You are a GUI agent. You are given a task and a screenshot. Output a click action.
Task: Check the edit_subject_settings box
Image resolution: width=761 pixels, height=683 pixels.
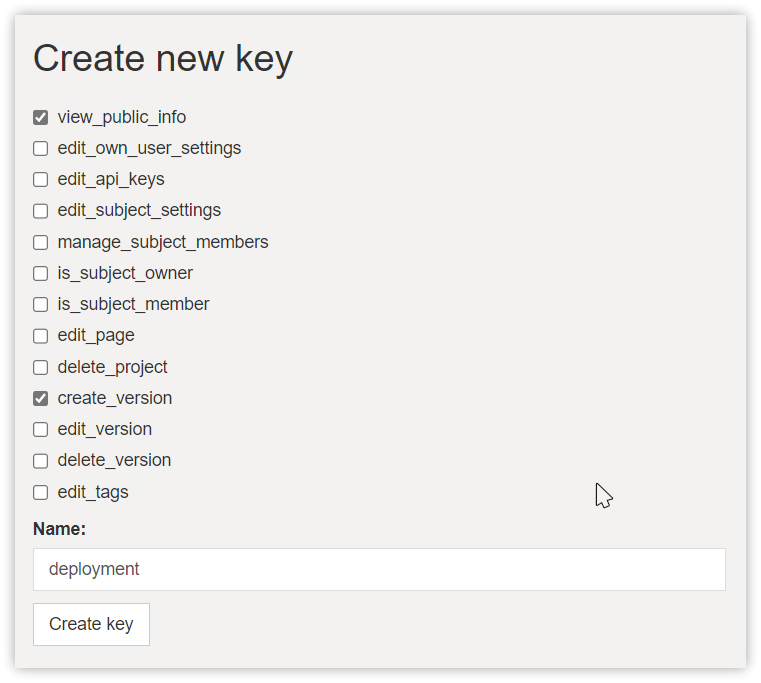(41, 211)
